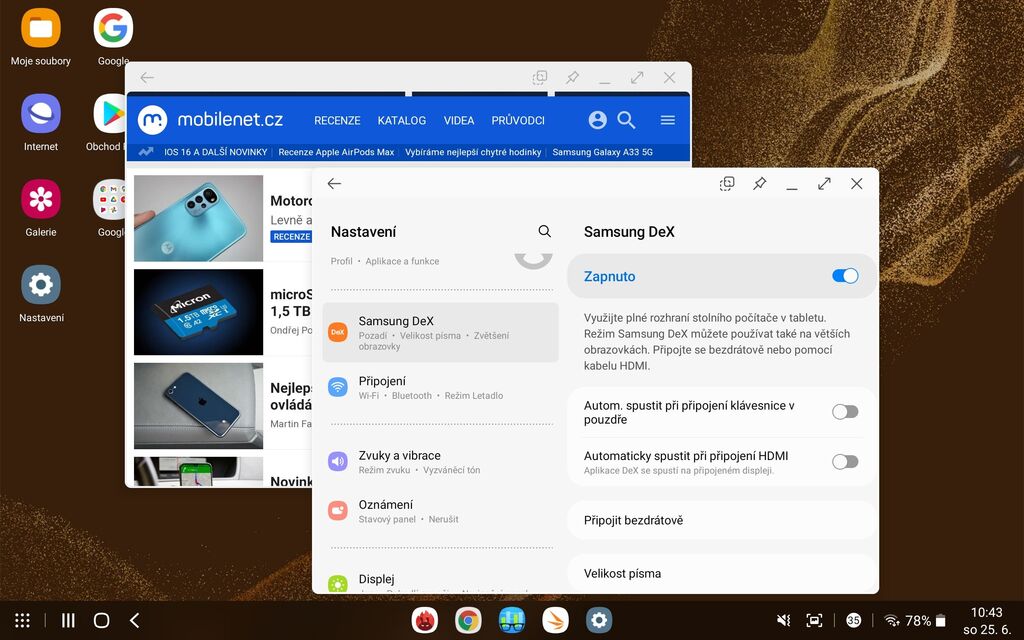Pin the Nastavení window on top

(759, 184)
